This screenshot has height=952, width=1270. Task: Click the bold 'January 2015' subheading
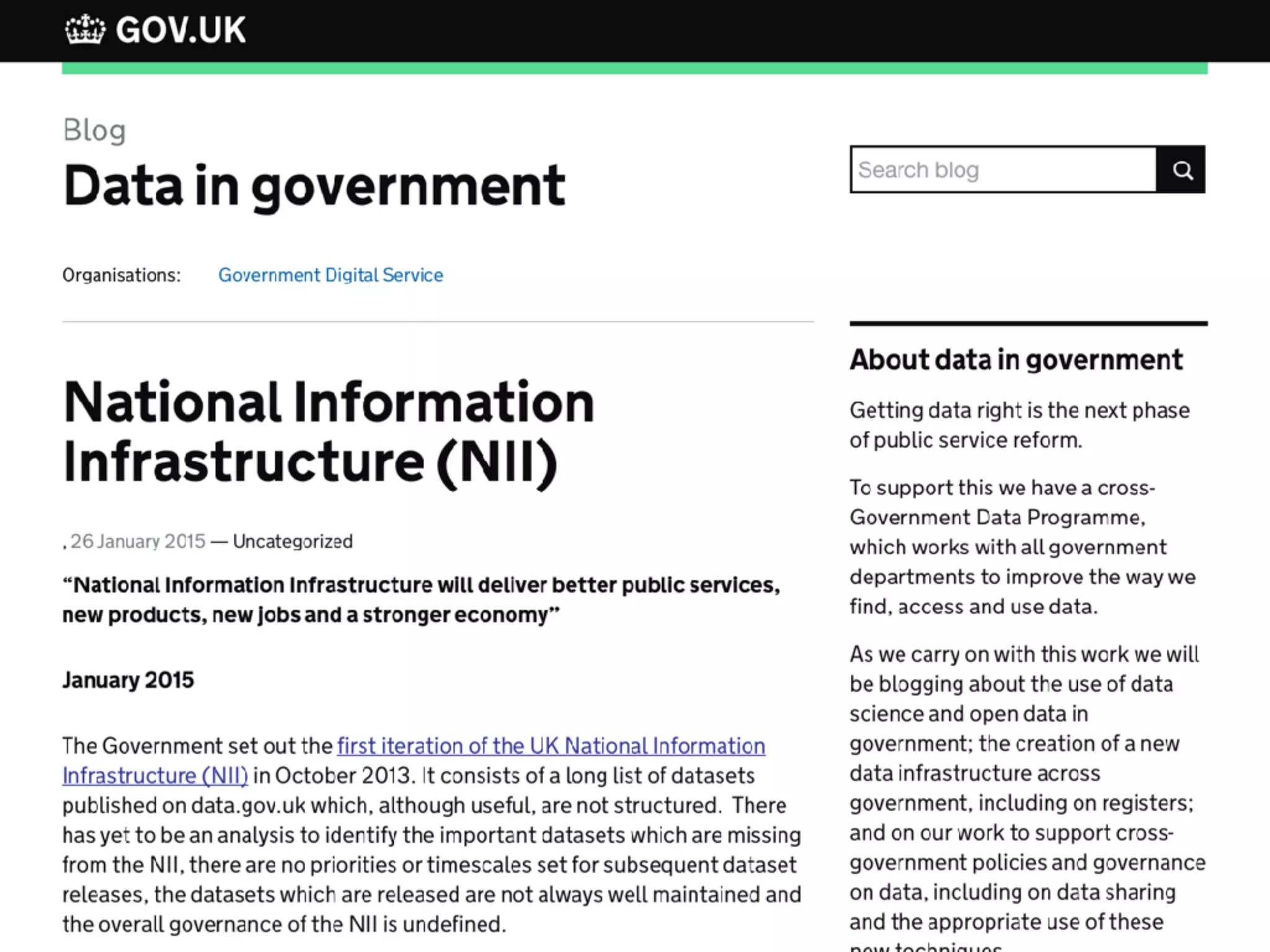[128, 680]
